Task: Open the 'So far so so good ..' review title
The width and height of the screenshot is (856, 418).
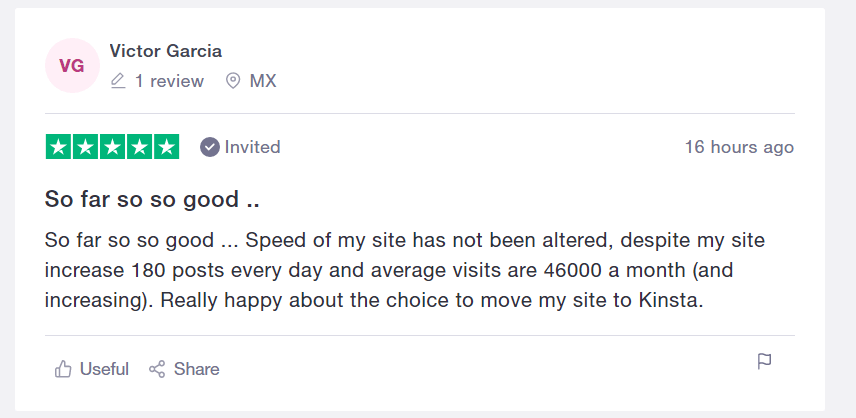Action: tap(152, 199)
